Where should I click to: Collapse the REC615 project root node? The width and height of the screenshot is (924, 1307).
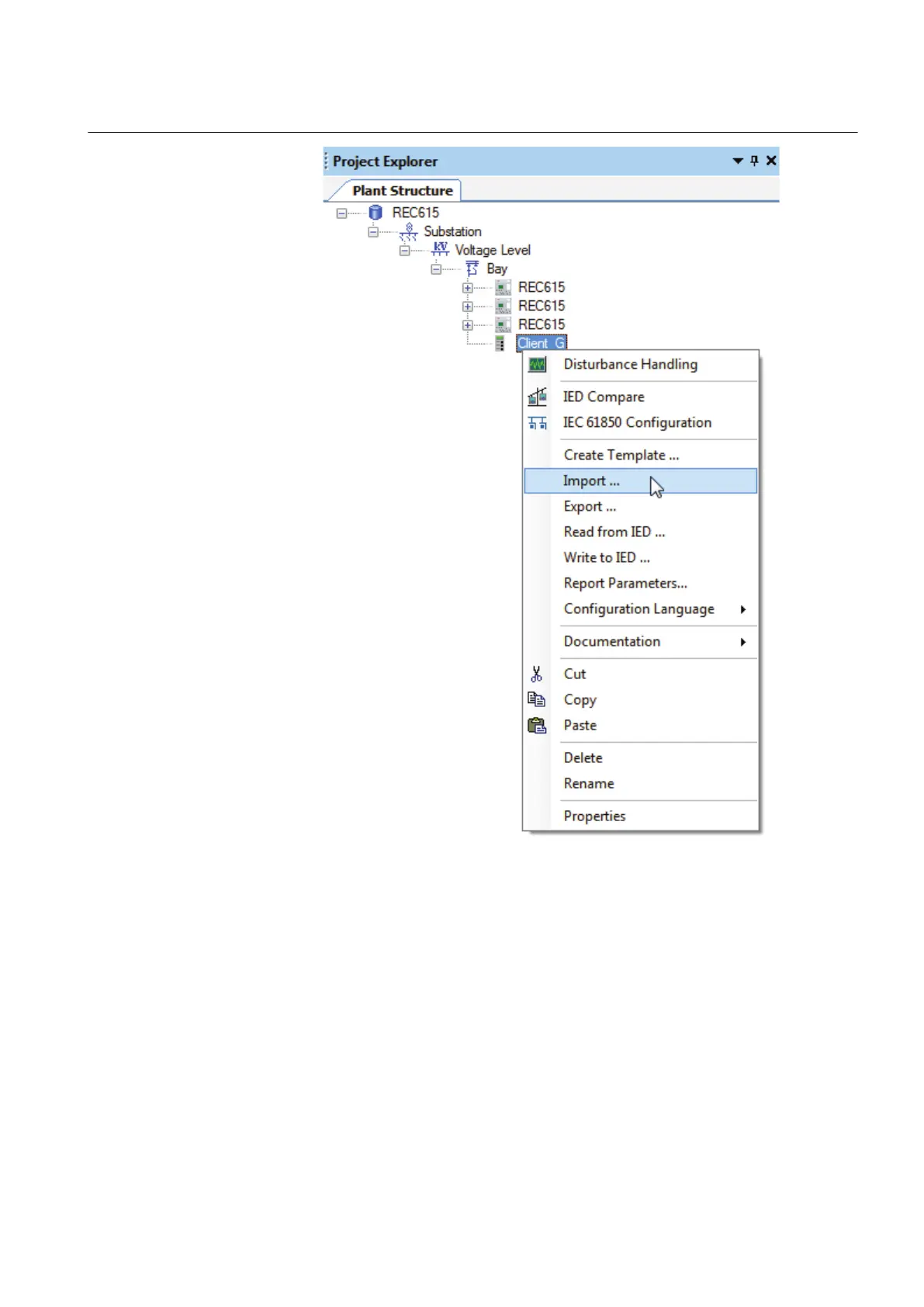(341, 213)
